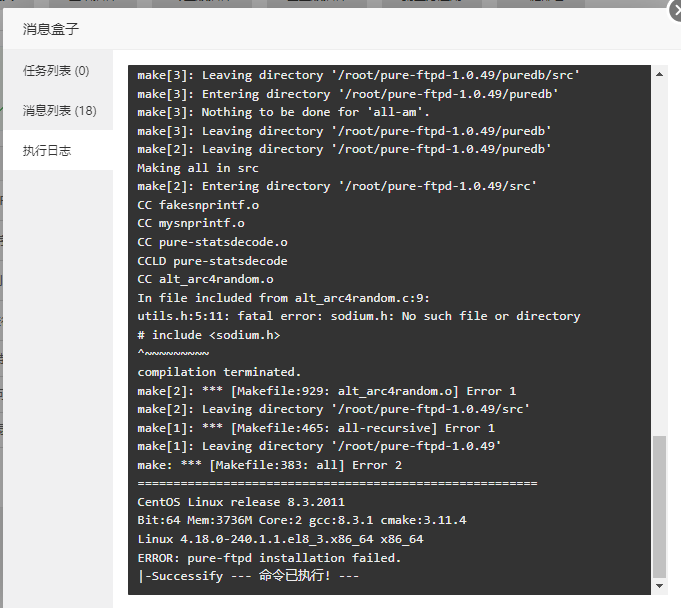
Task: Click the '# include <sodium.h>' line
Action: tap(209, 335)
